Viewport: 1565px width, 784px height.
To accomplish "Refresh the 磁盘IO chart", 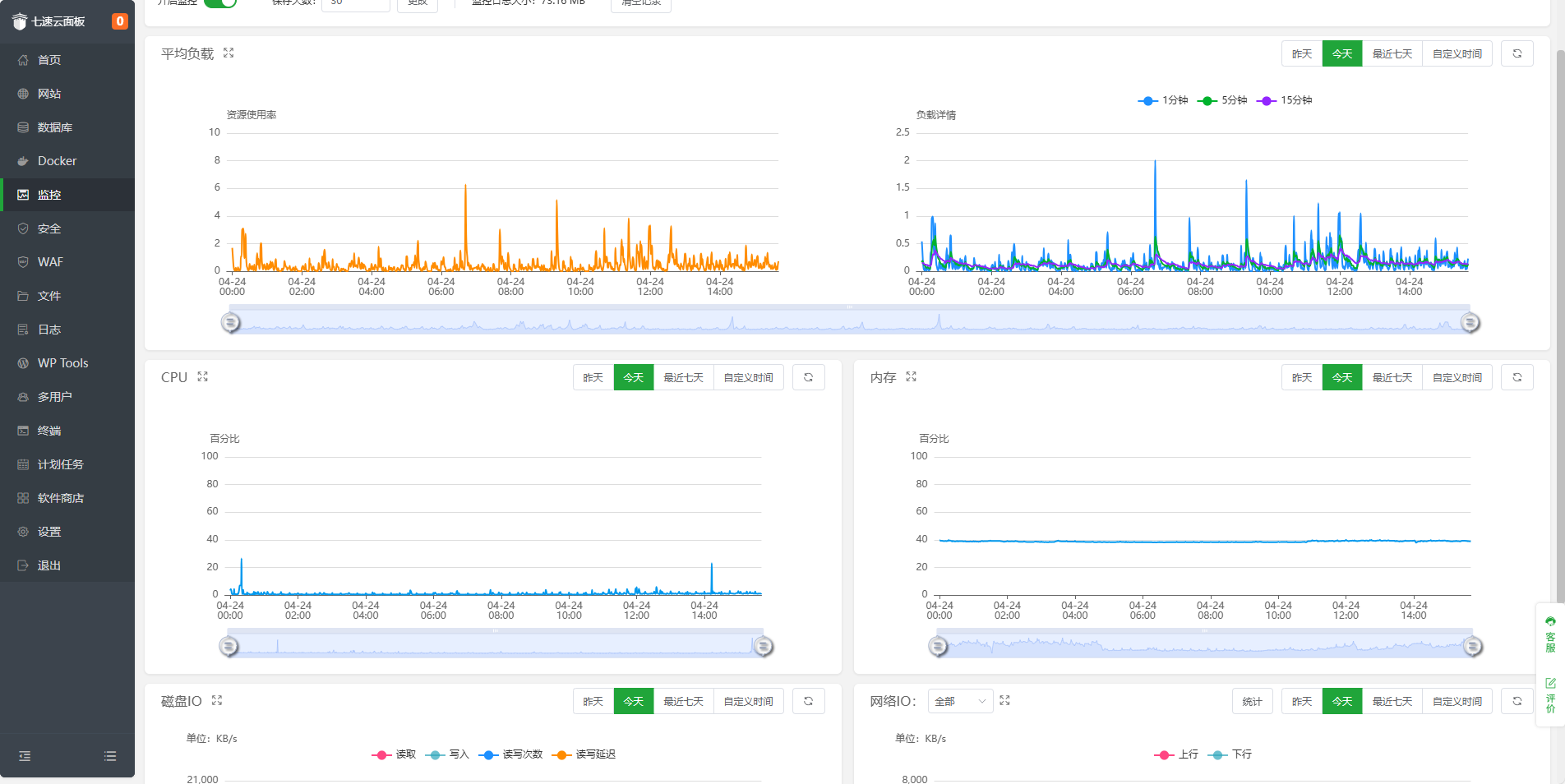I will [809, 701].
